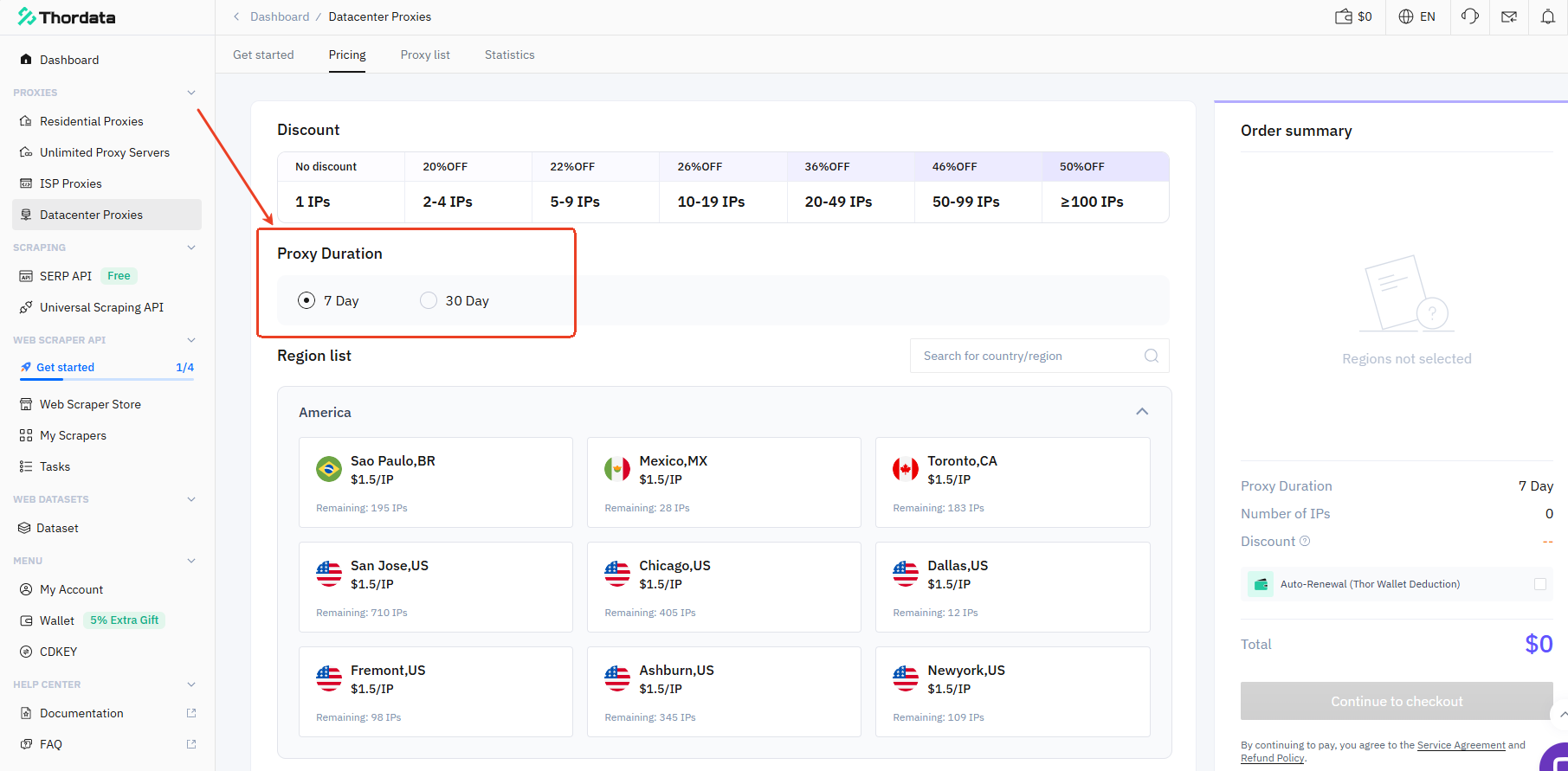
Task: Switch to the Get started tab
Action: coord(263,55)
